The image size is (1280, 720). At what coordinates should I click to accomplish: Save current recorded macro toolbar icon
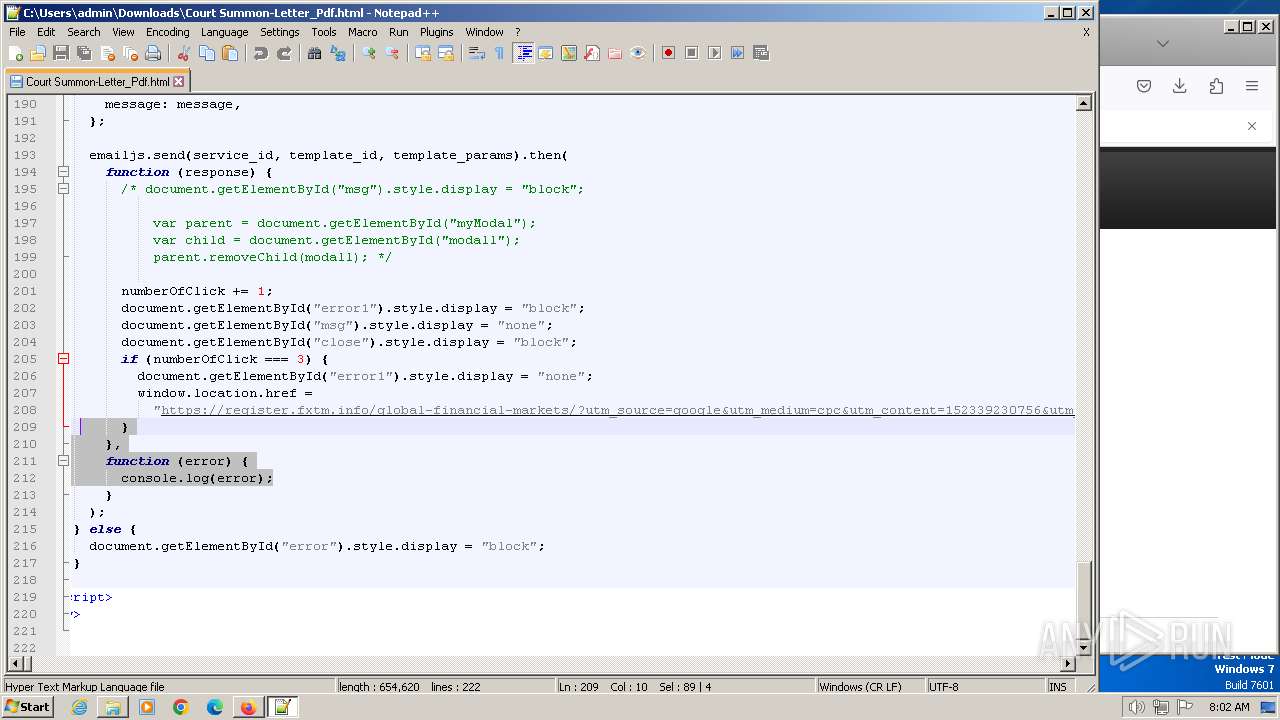760,53
